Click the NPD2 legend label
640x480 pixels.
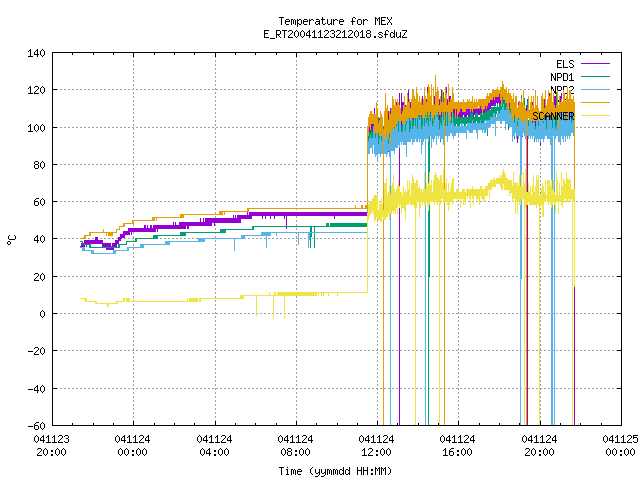[x=562, y=89]
